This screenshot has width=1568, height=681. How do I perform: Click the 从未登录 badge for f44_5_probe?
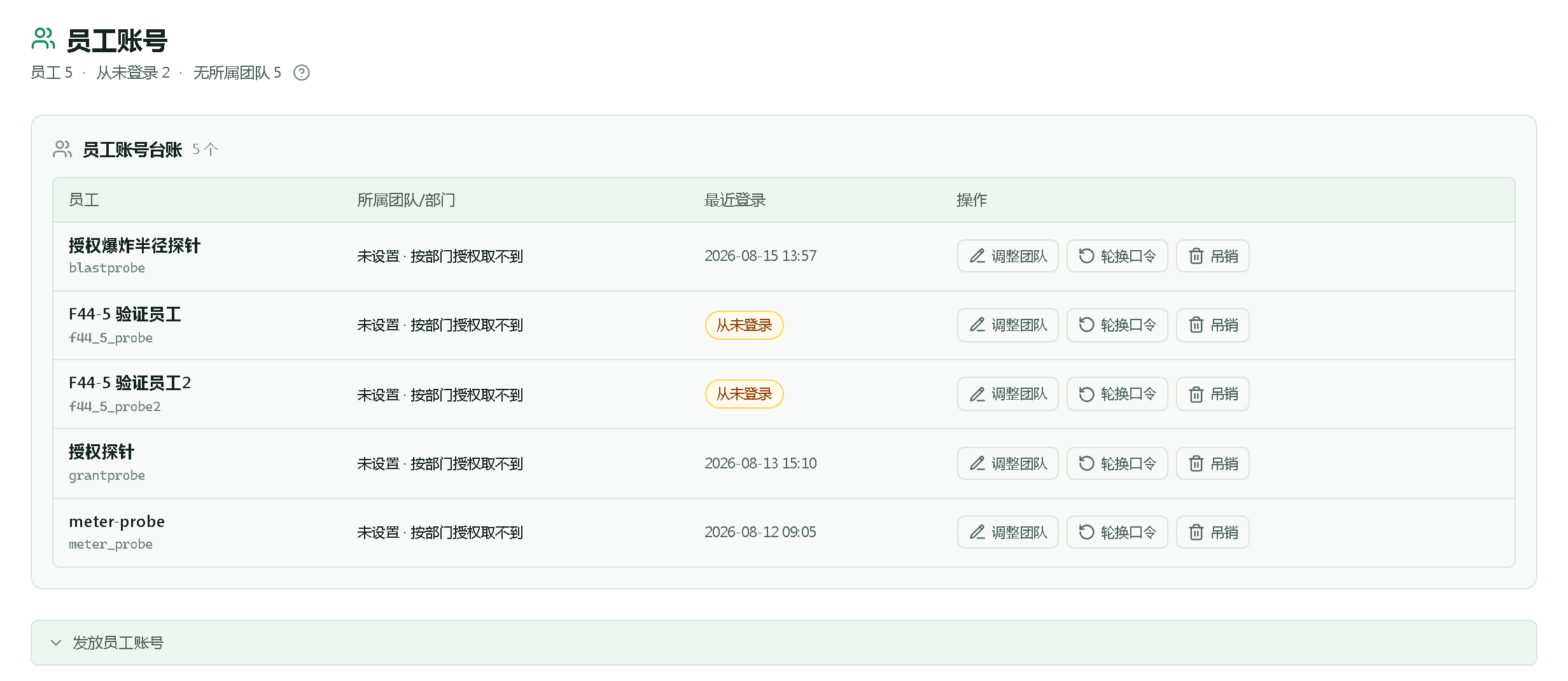tap(744, 325)
